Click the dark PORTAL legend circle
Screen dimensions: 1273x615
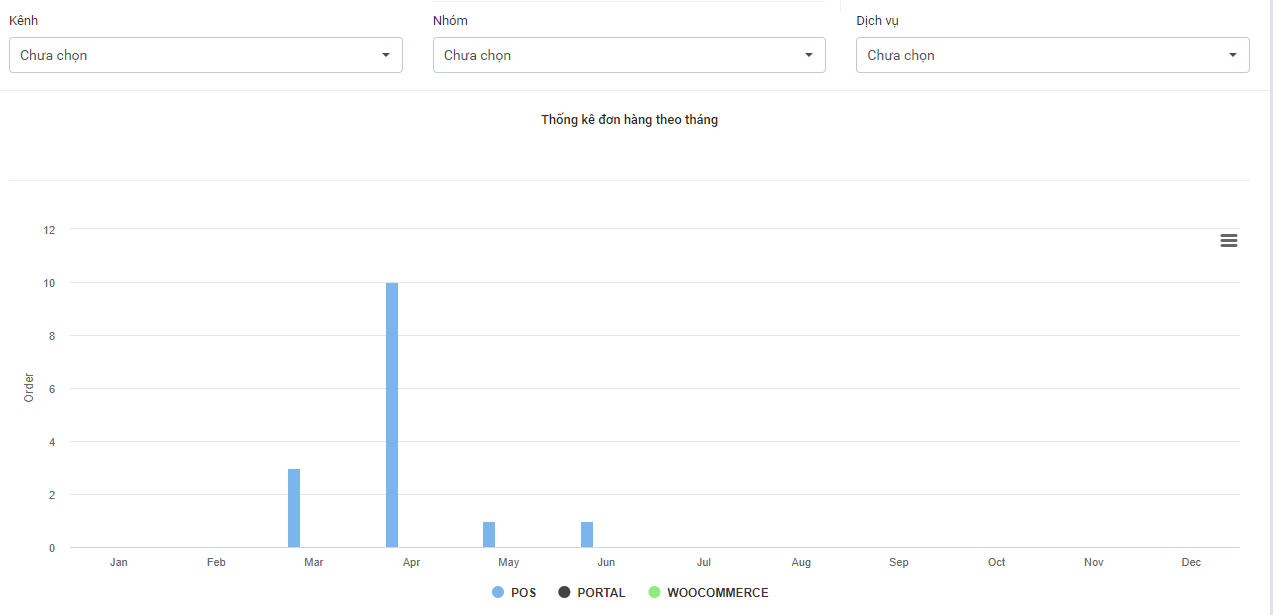(564, 593)
